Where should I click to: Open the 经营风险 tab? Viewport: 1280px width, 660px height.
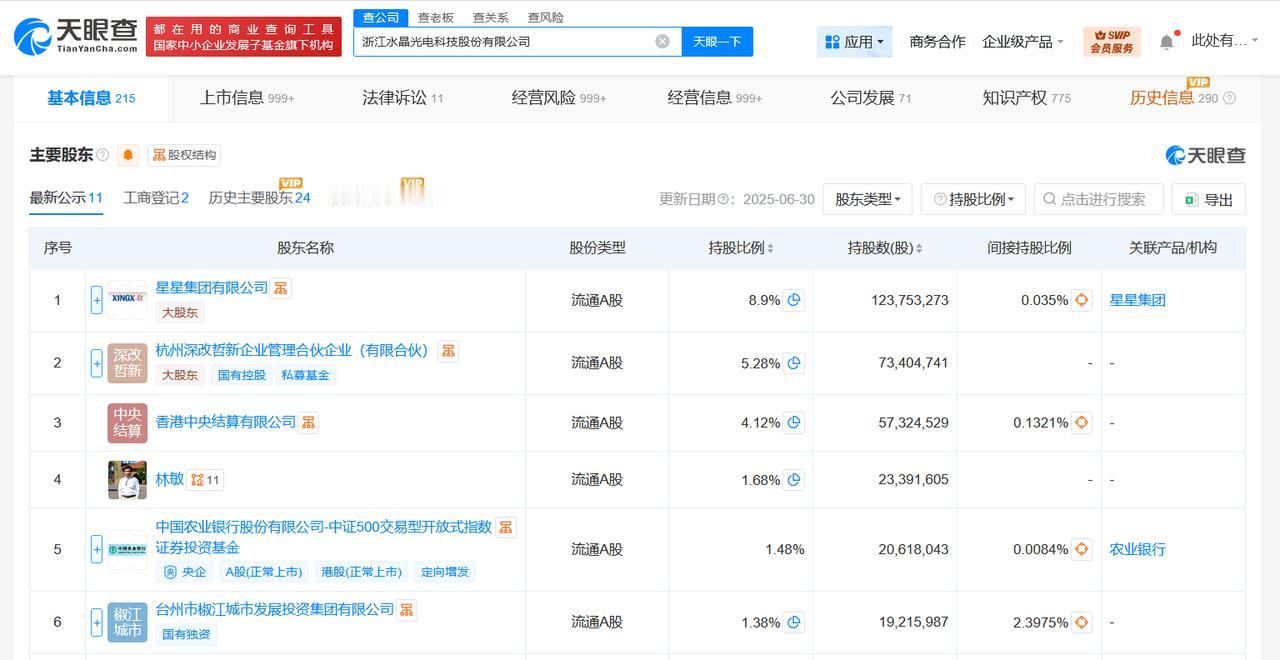559,98
